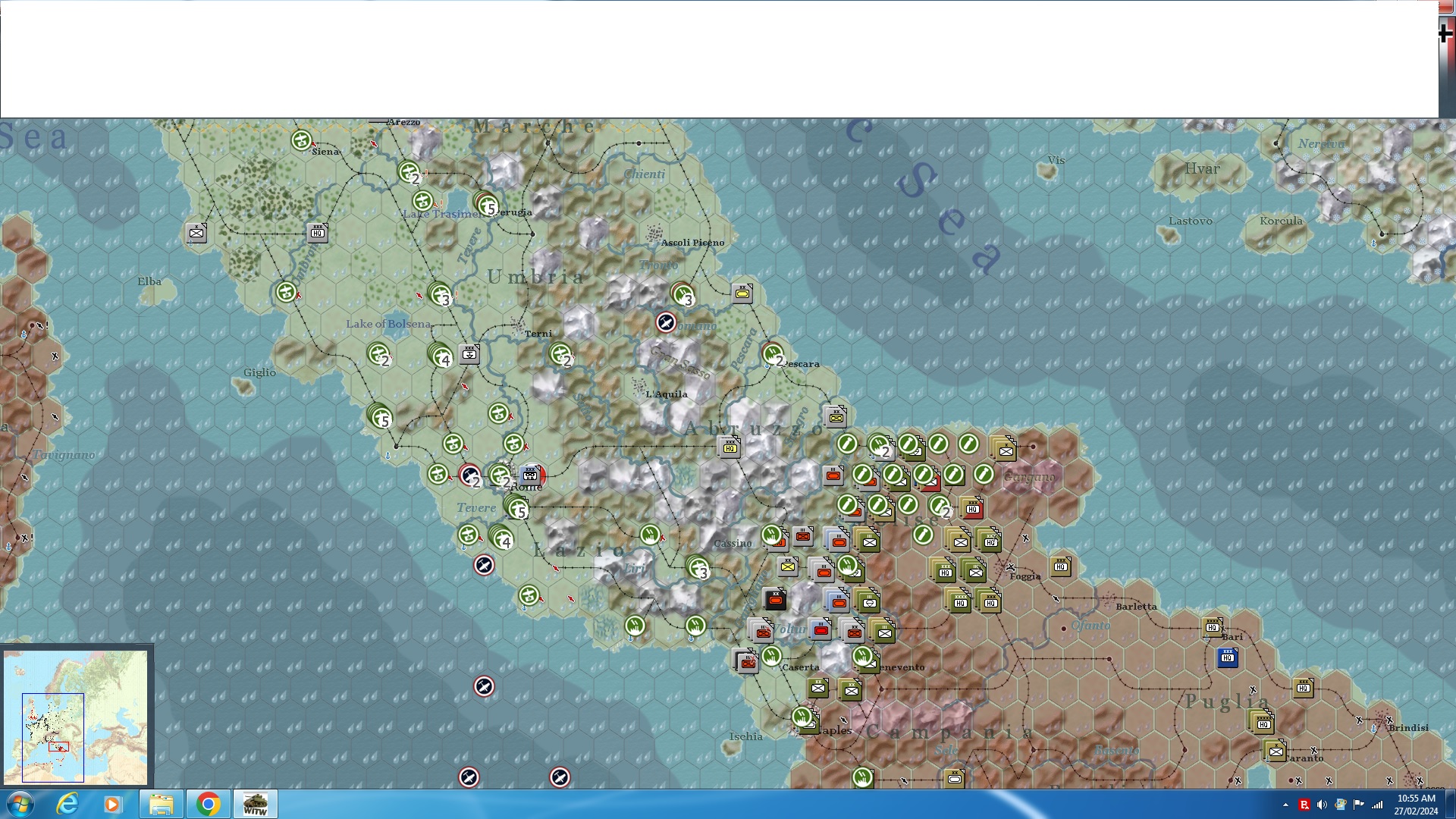Open the WITW game taskbar button
This screenshot has height=819, width=1456.
(x=255, y=804)
